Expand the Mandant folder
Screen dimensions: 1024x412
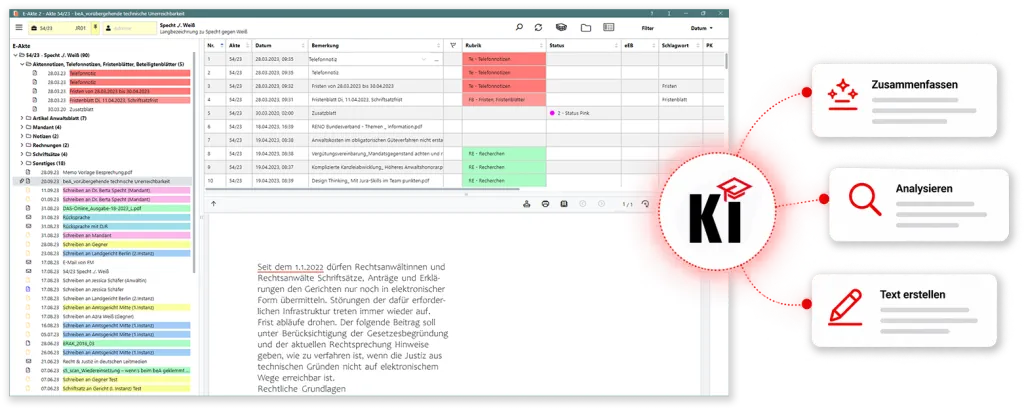(x=22, y=127)
